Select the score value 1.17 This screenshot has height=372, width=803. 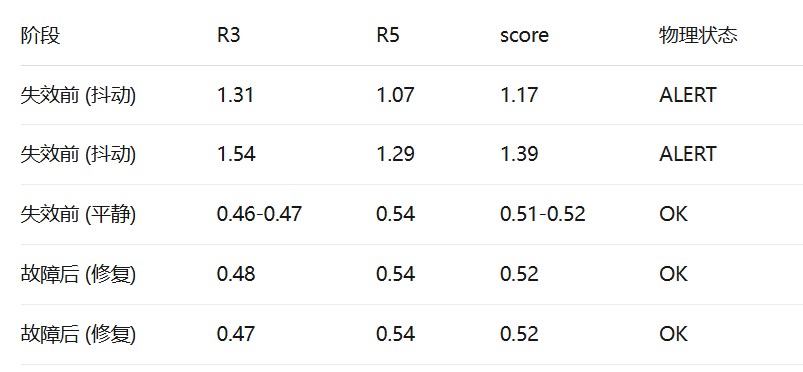(x=519, y=95)
